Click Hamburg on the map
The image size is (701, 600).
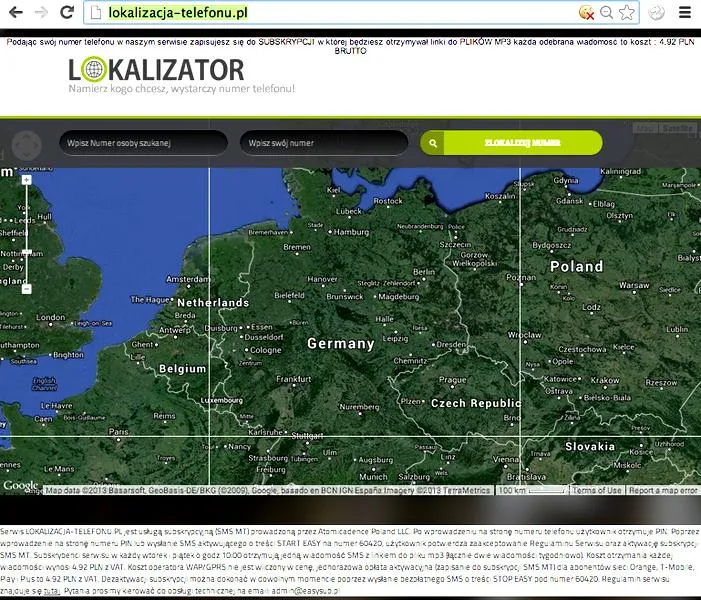[351, 232]
